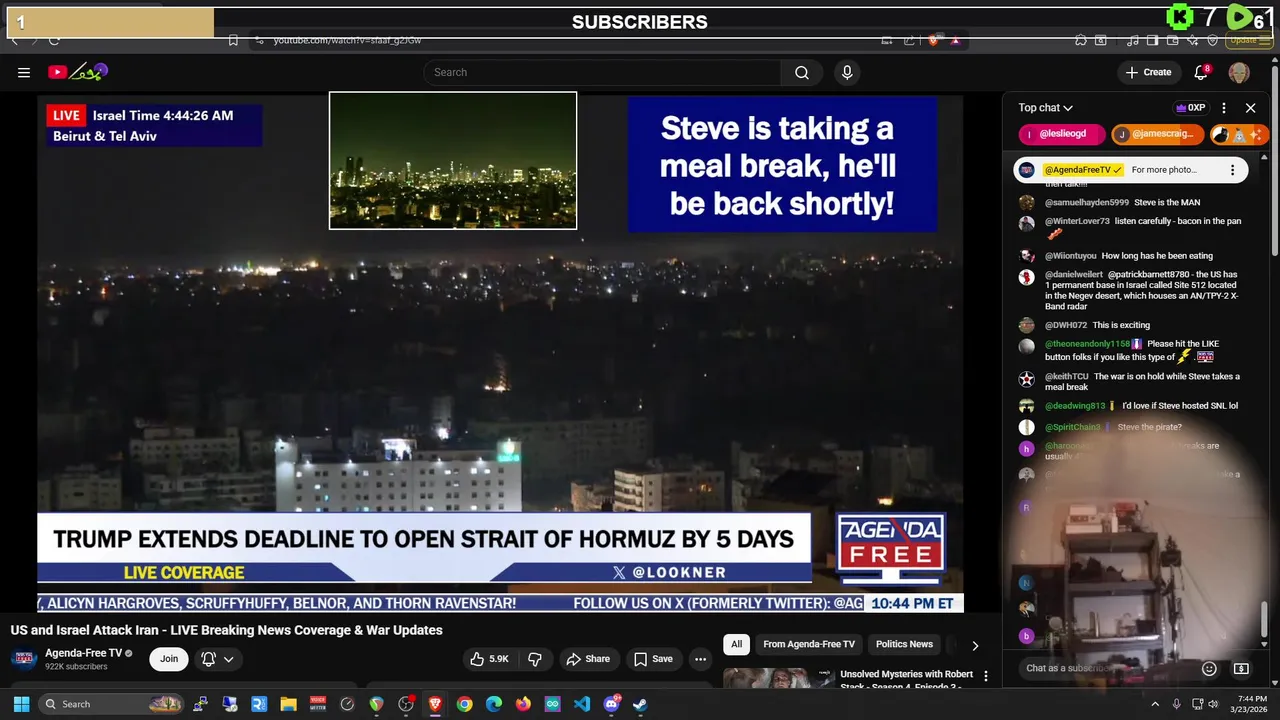Open the YouTube hamburger guide menu
Screen dimensions: 1280x720
[x=24, y=72]
